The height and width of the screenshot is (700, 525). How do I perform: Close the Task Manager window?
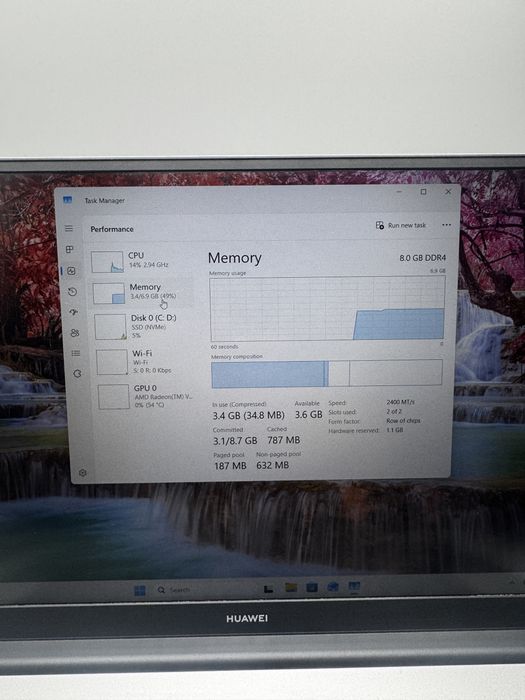(x=448, y=192)
